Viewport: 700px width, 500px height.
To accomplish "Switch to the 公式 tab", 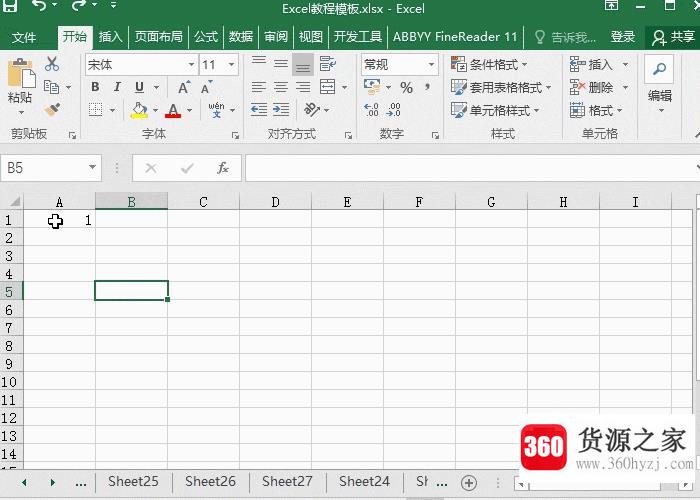I will (x=206, y=37).
